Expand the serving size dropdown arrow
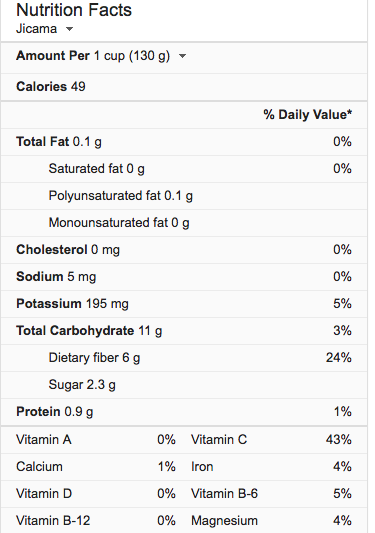Image resolution: width=375 pixels, height=533 pixels. [x=183, y=56]
